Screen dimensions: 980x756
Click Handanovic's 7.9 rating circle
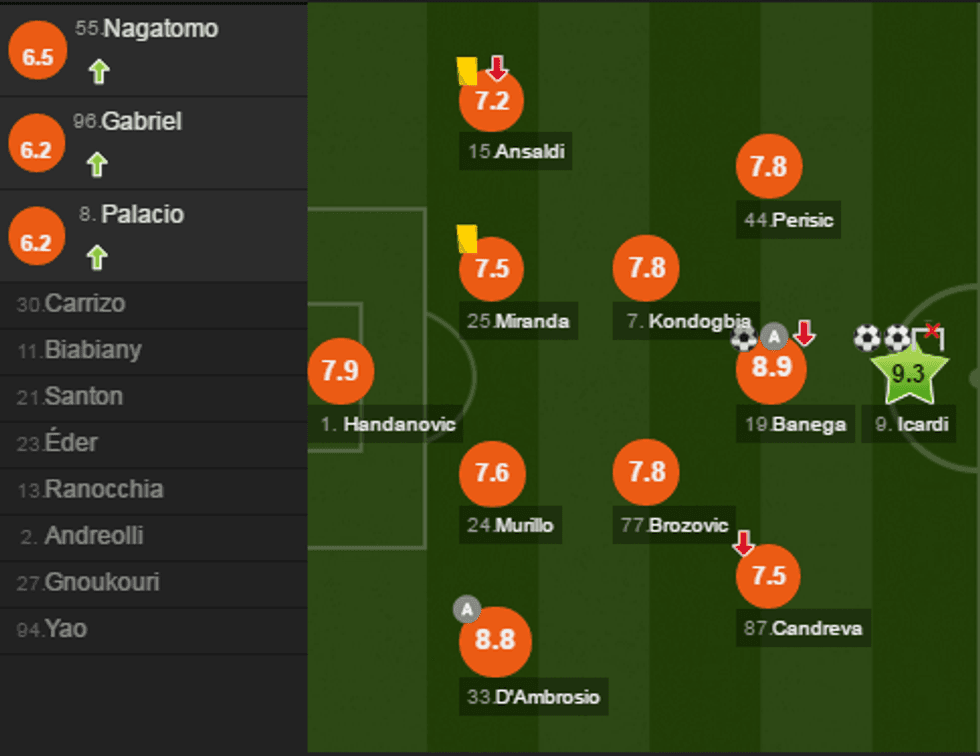point(340,371)
